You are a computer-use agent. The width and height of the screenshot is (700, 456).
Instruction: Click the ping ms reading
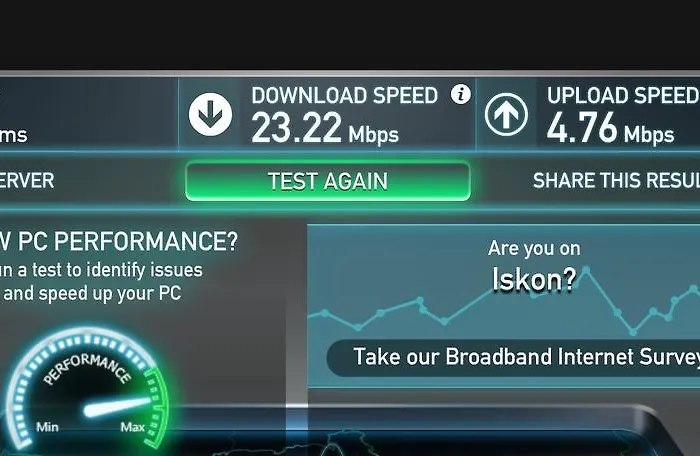point(13,135)
